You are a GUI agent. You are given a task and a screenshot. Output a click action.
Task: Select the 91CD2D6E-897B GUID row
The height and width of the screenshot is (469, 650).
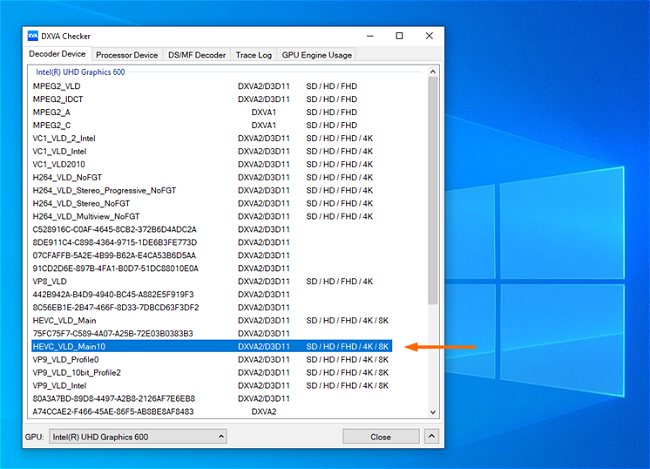(211, 268)
